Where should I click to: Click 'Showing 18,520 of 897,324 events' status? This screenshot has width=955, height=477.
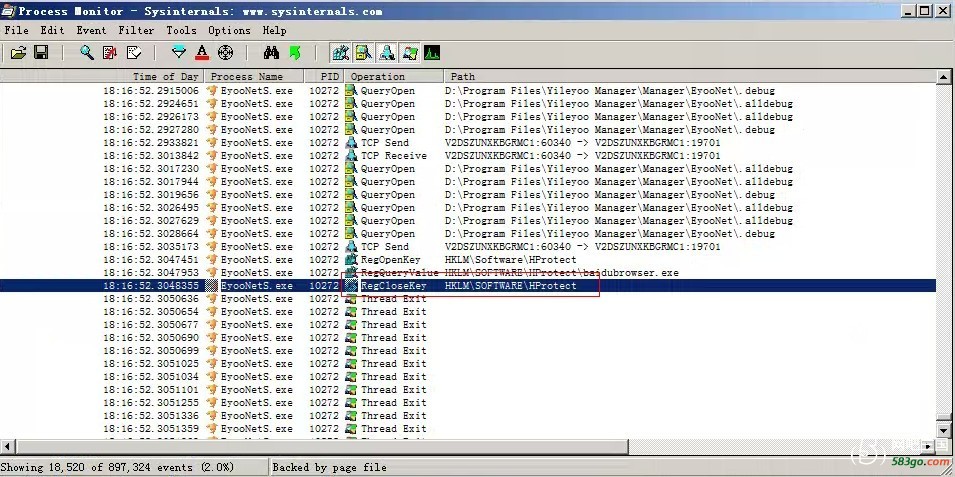pyautogui.click(x=118, y=467)
